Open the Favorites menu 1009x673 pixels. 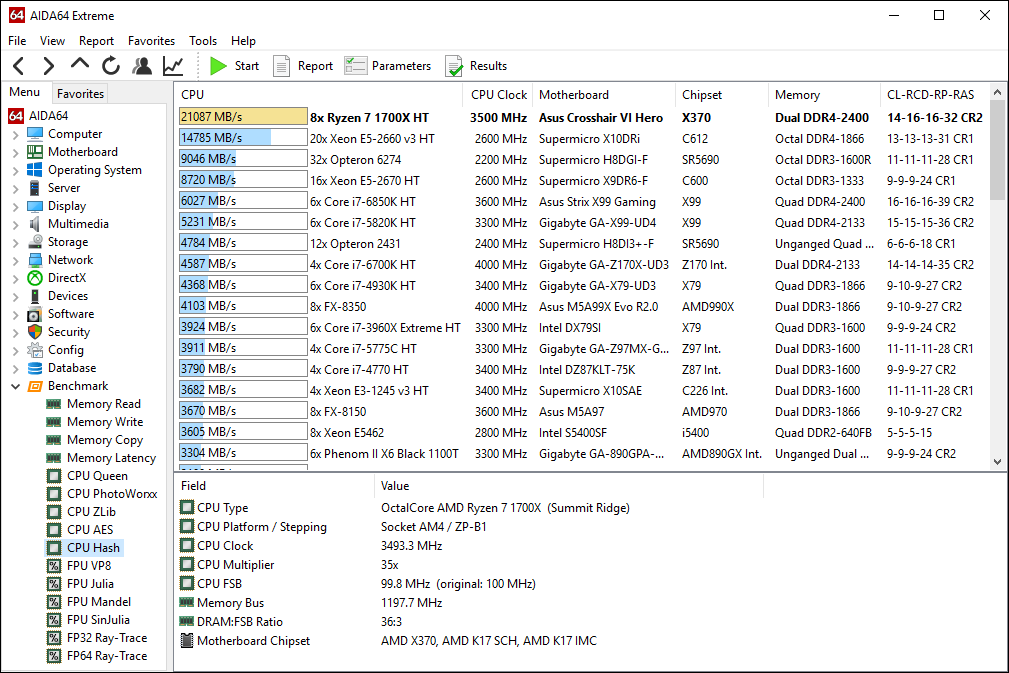point(151,41)
